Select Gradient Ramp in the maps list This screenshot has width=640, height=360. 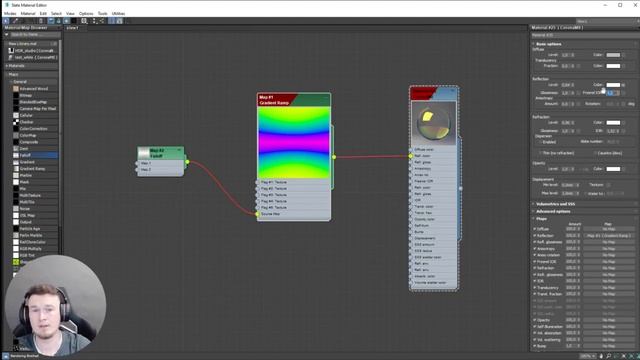[35, 169]
